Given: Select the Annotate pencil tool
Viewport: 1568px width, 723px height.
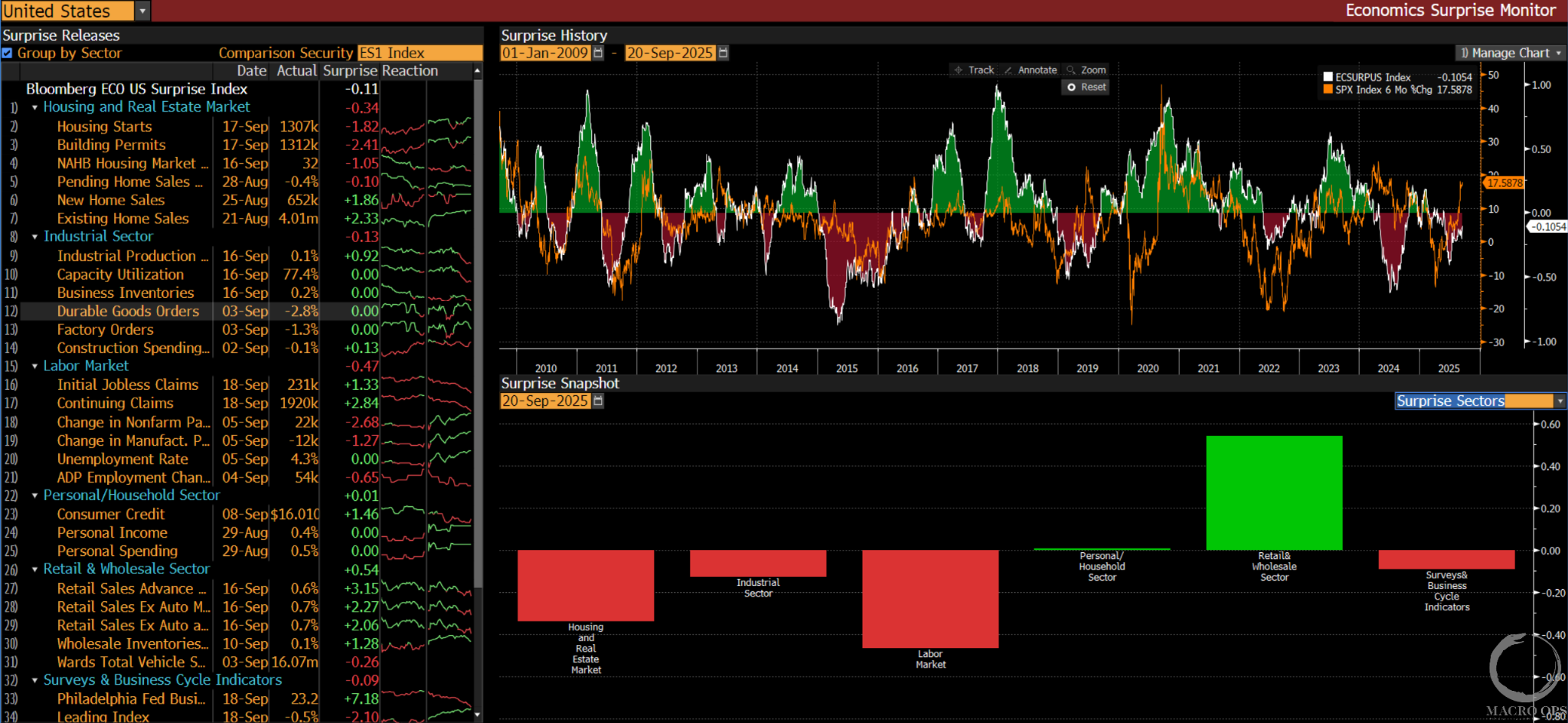Looking at the screenshot, I should tap(1030, 70).
